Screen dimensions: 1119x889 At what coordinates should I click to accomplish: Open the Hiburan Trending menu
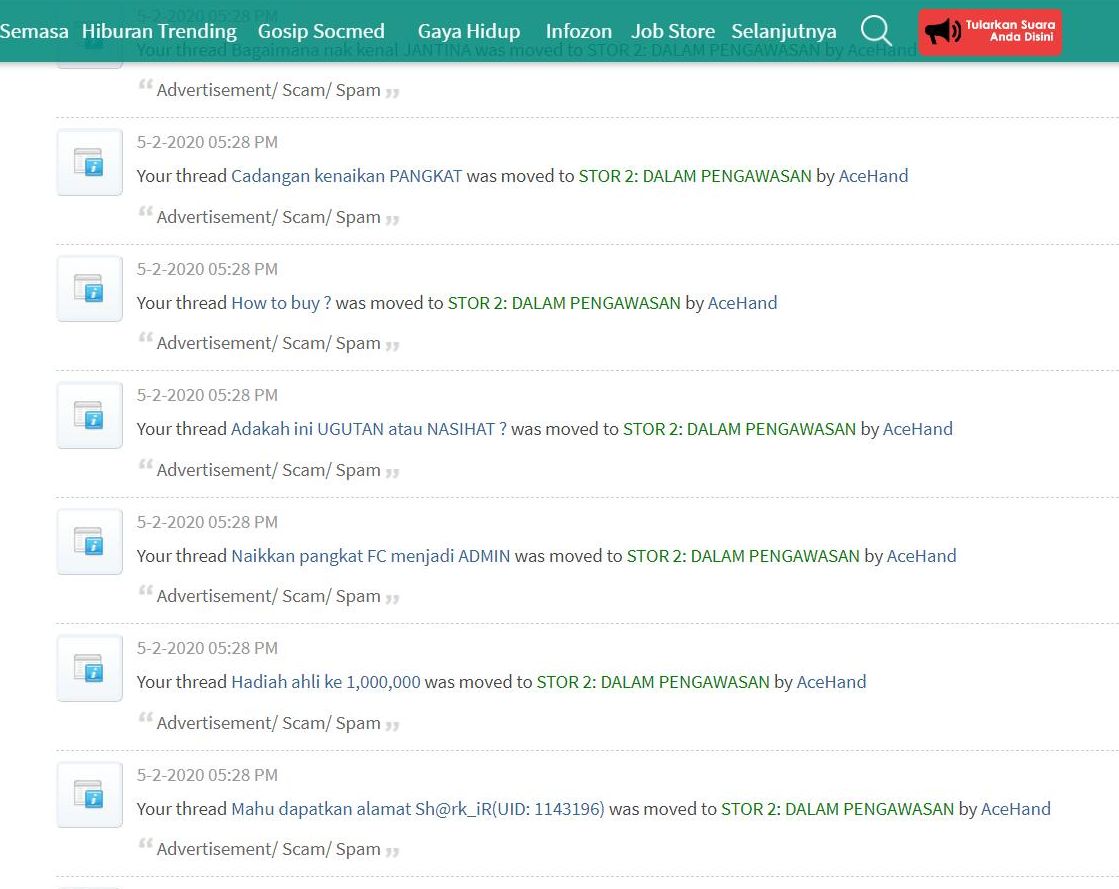pyautogui.click(x=159, y=31)
